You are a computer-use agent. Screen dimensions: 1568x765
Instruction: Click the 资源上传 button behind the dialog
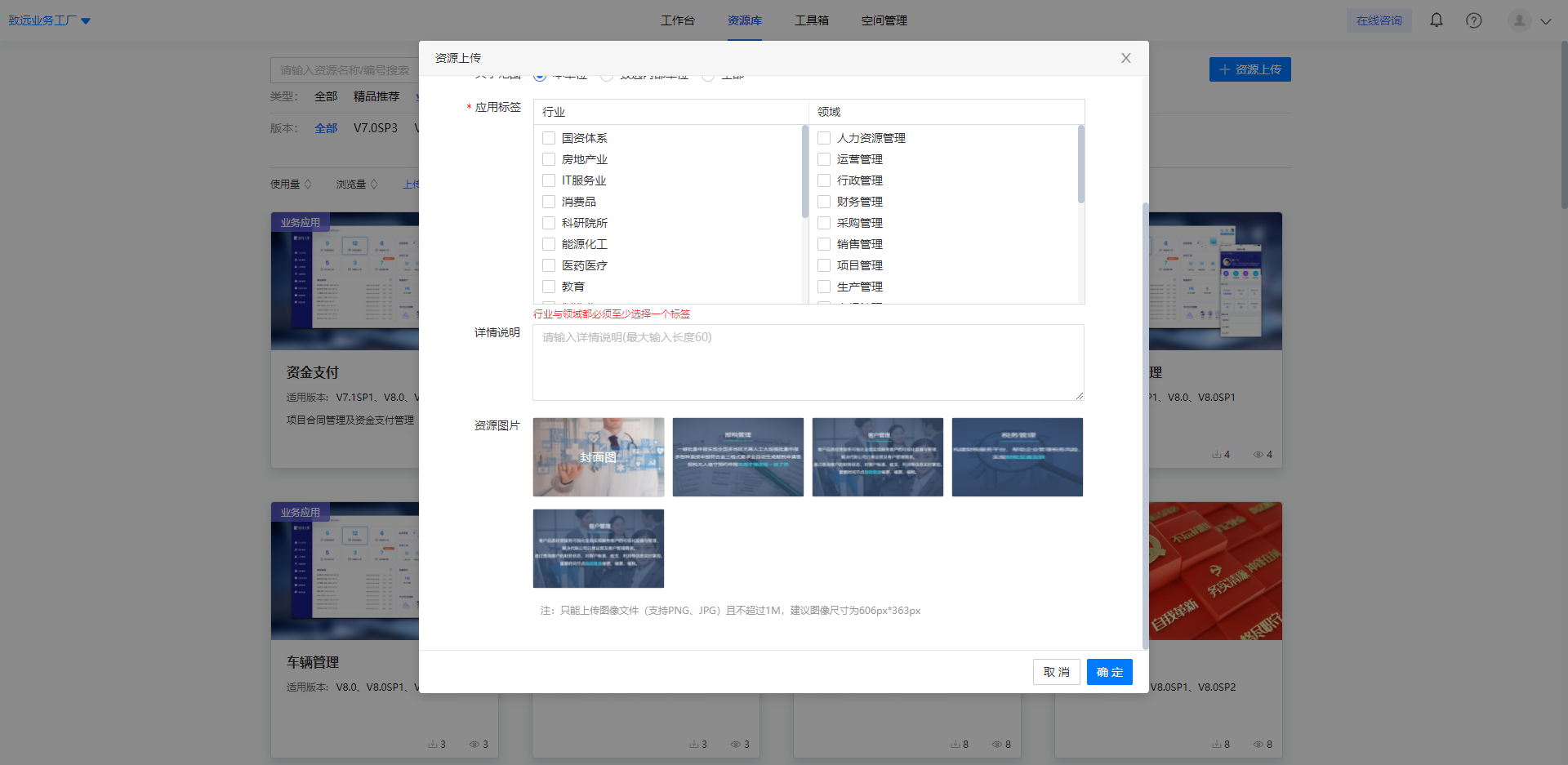pos(1249,69)
